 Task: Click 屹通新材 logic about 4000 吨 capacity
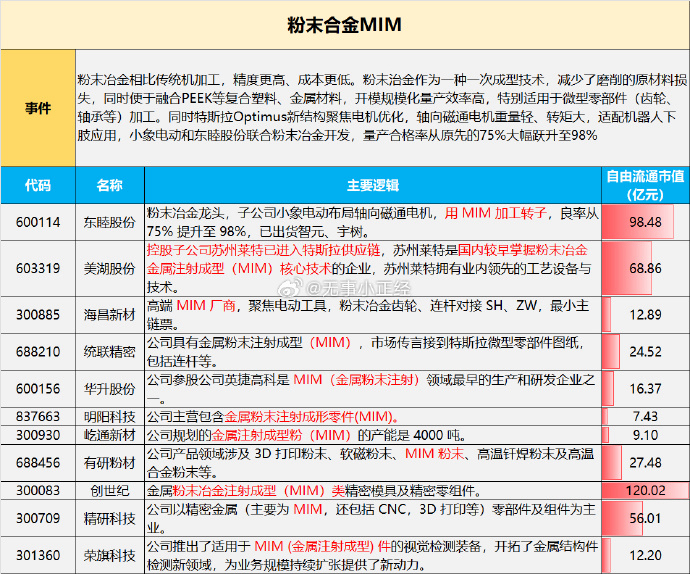[306, 435]
